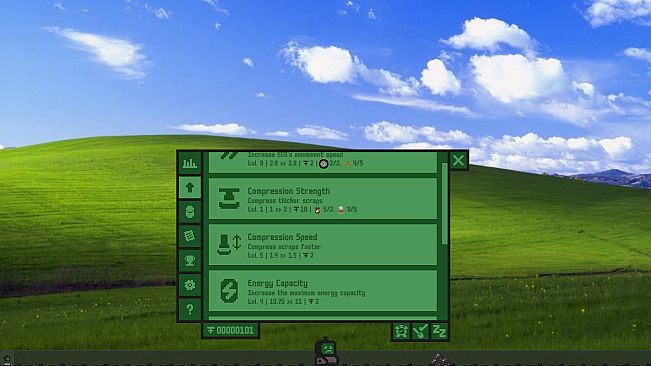Click the "Lvl 4" Energy Capacity stats line
This screenshot has height=366, width=651.
tap(284, 301)
